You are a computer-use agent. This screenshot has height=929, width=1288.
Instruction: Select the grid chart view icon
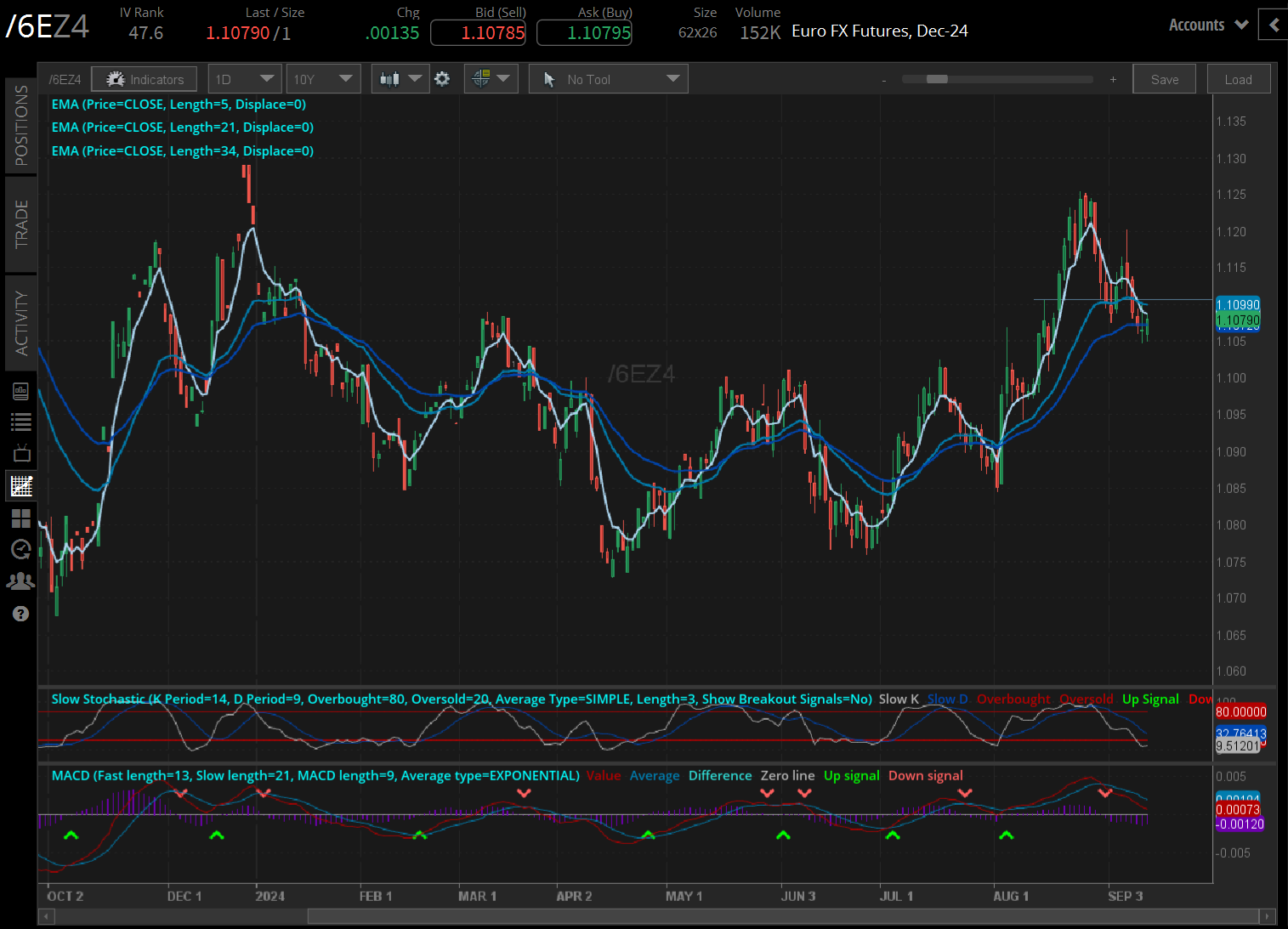tap(21, 486)
